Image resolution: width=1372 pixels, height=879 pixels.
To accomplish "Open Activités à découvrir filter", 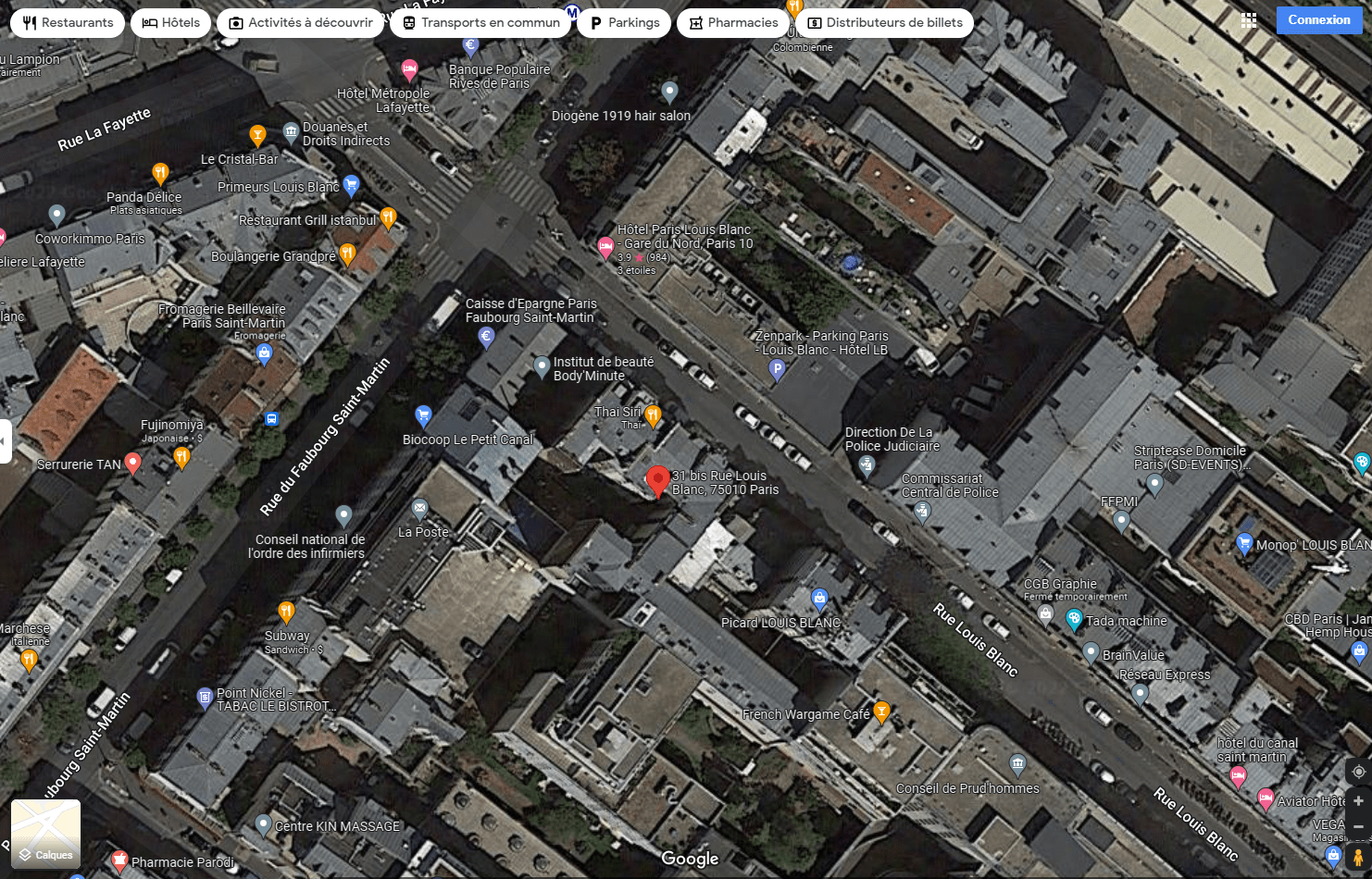I will (301, 23).
